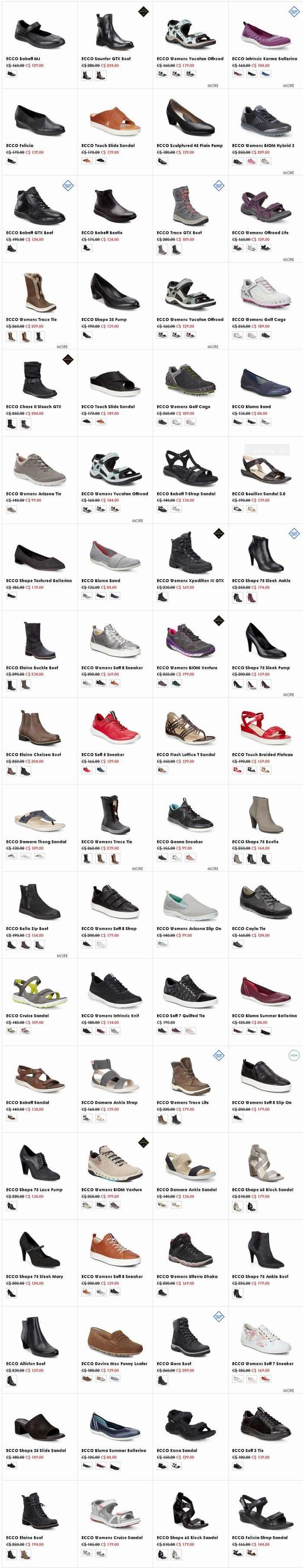Open the ECCO Devine Moc Penny Loafer link
Viewport: 303px width, 1568px height.
point(115,1363)
